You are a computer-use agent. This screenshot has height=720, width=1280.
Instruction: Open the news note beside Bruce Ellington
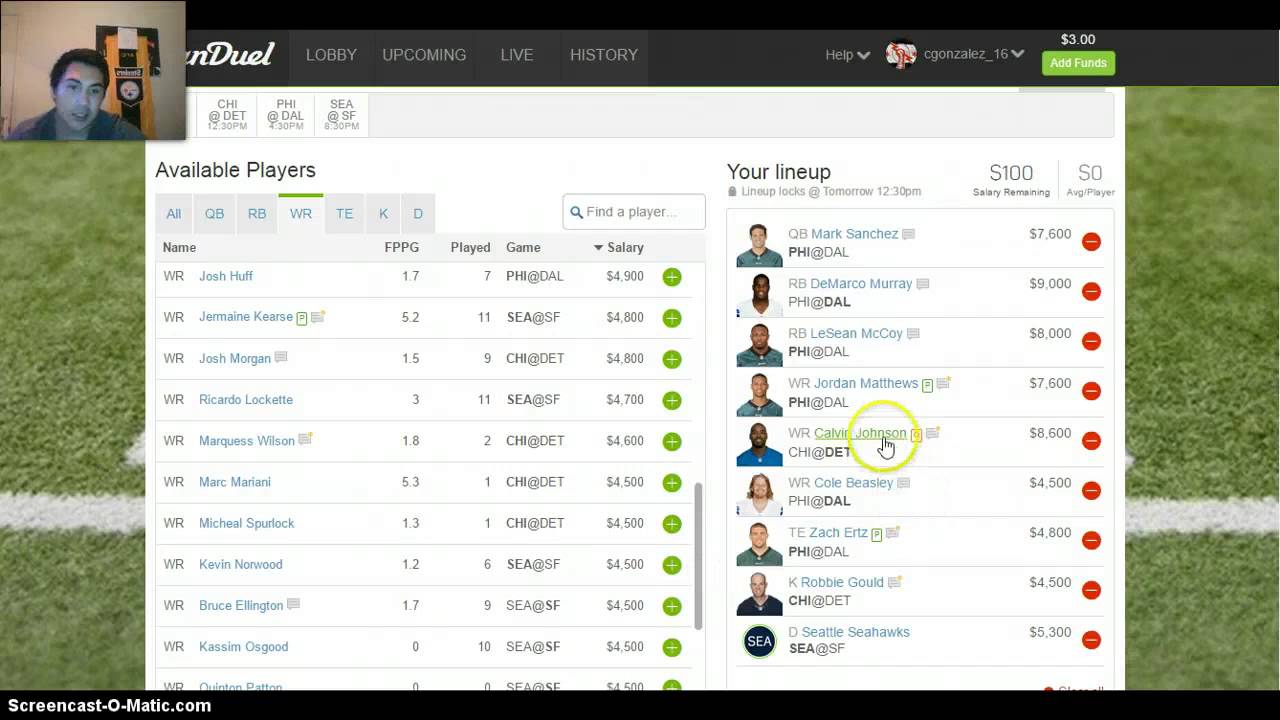pyautogui.click(x=293, y=604)
